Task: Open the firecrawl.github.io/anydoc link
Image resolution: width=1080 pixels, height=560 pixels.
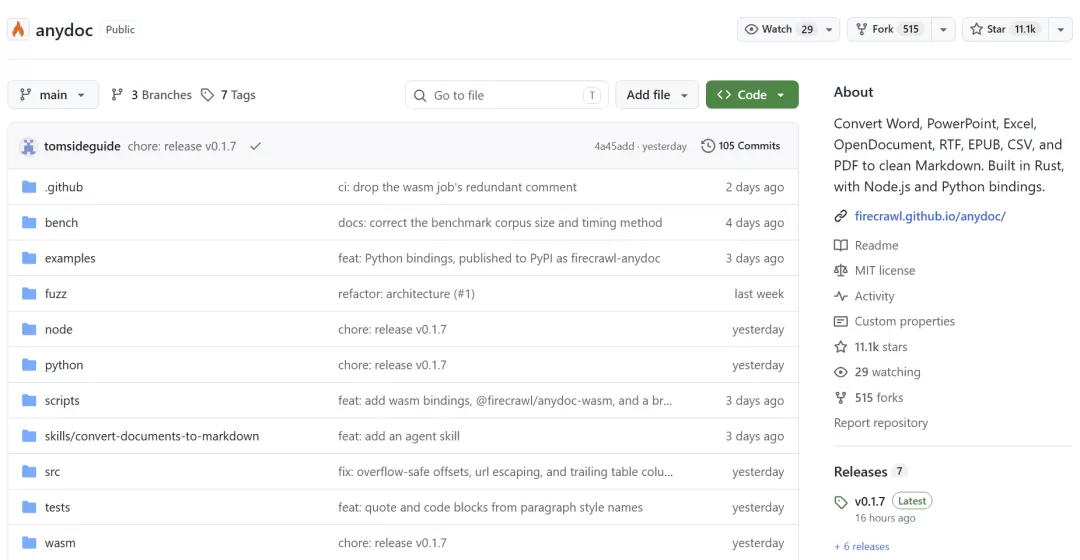Action: (x=930, y=216)
